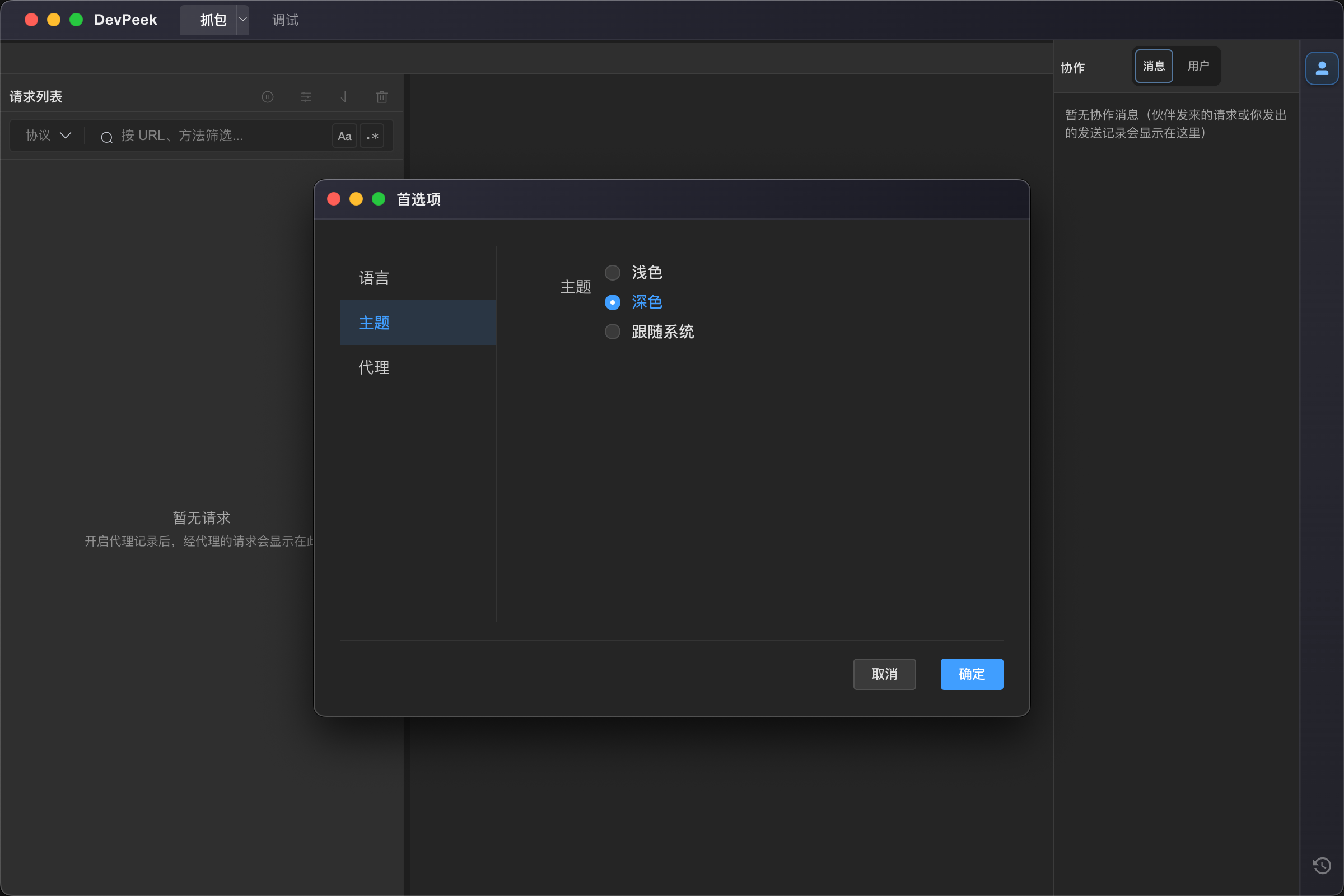Toggle case-sensitive Aa filter
The width and height of the screenshot is (1344, 896).
pos(344,136)
